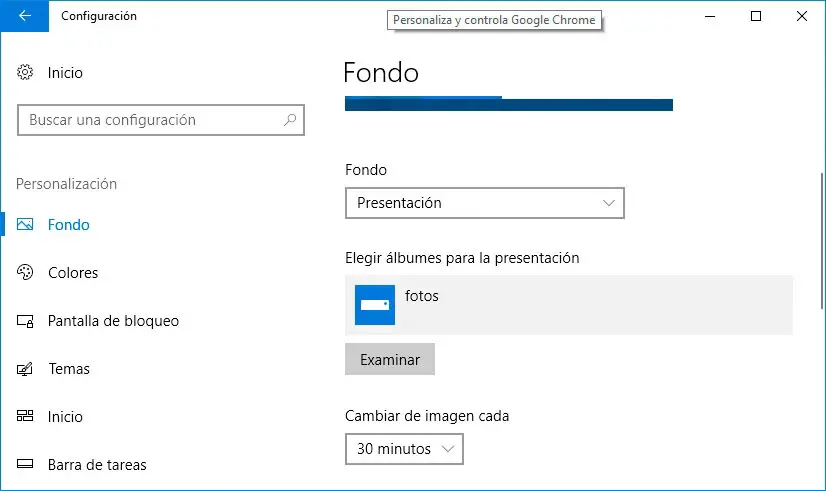
Task: Select Colores in the sidebar menu
Action: [x=73, y=273]
